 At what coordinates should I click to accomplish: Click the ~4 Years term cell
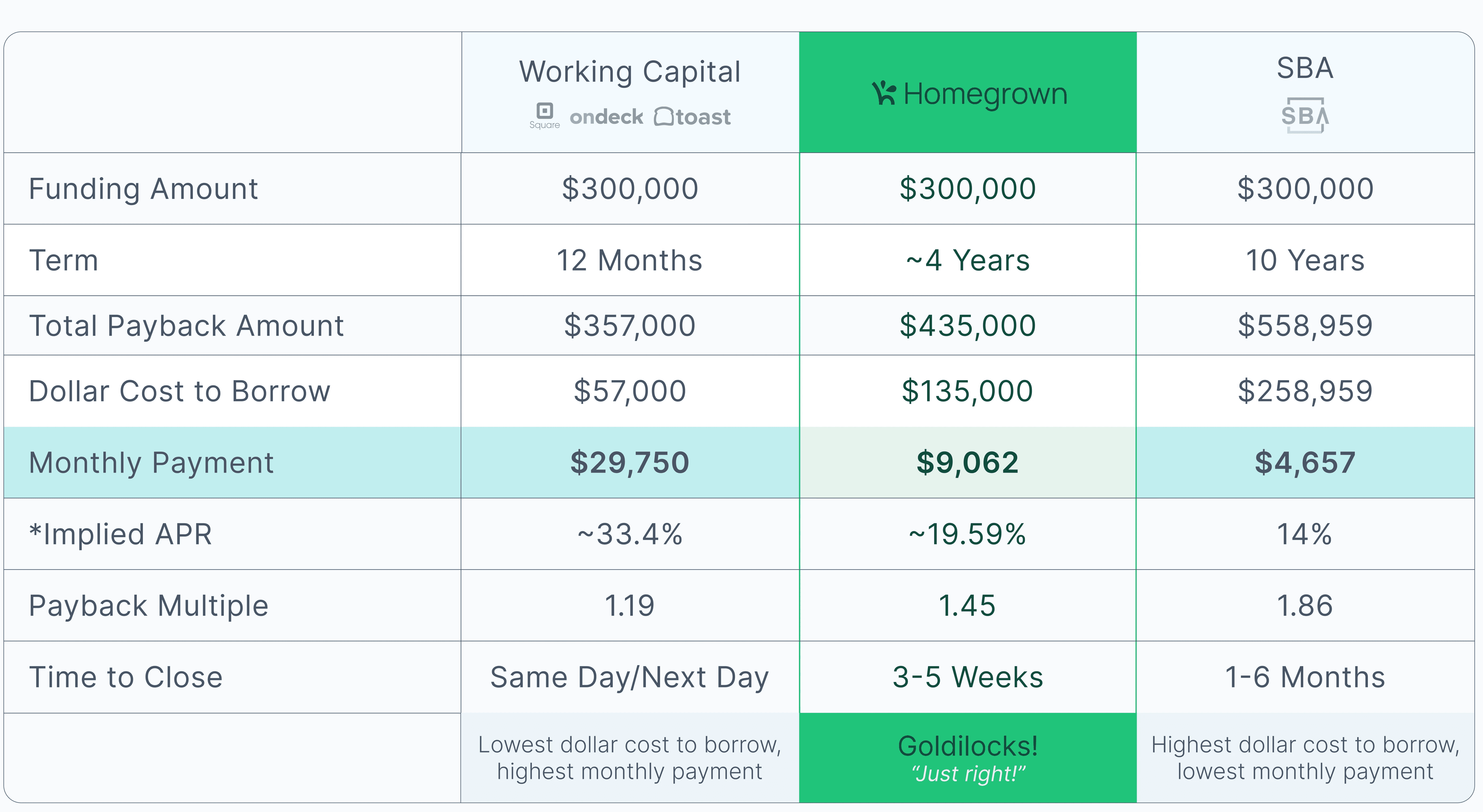click(x=967, y=260)
